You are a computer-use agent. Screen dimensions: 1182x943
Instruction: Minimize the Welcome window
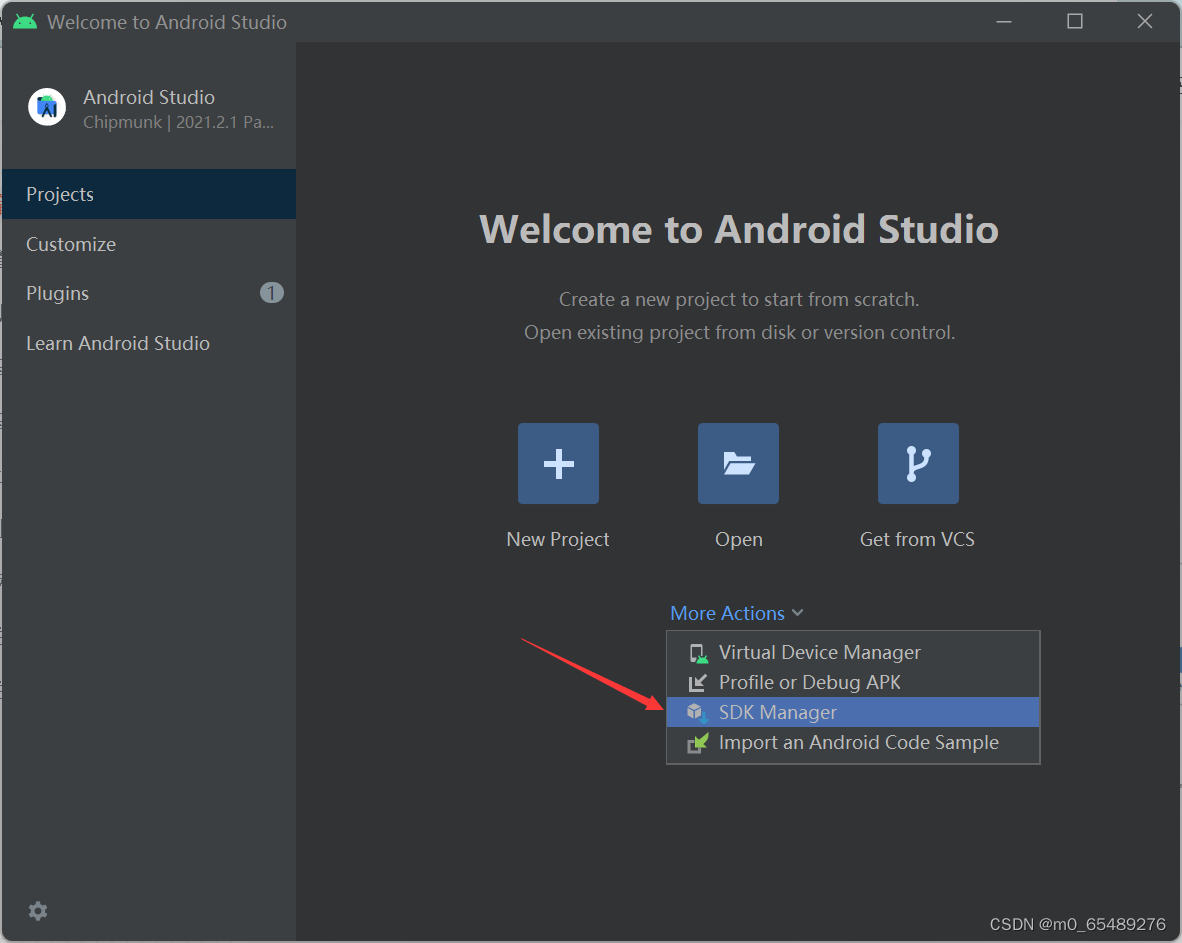coord(1004,22)
